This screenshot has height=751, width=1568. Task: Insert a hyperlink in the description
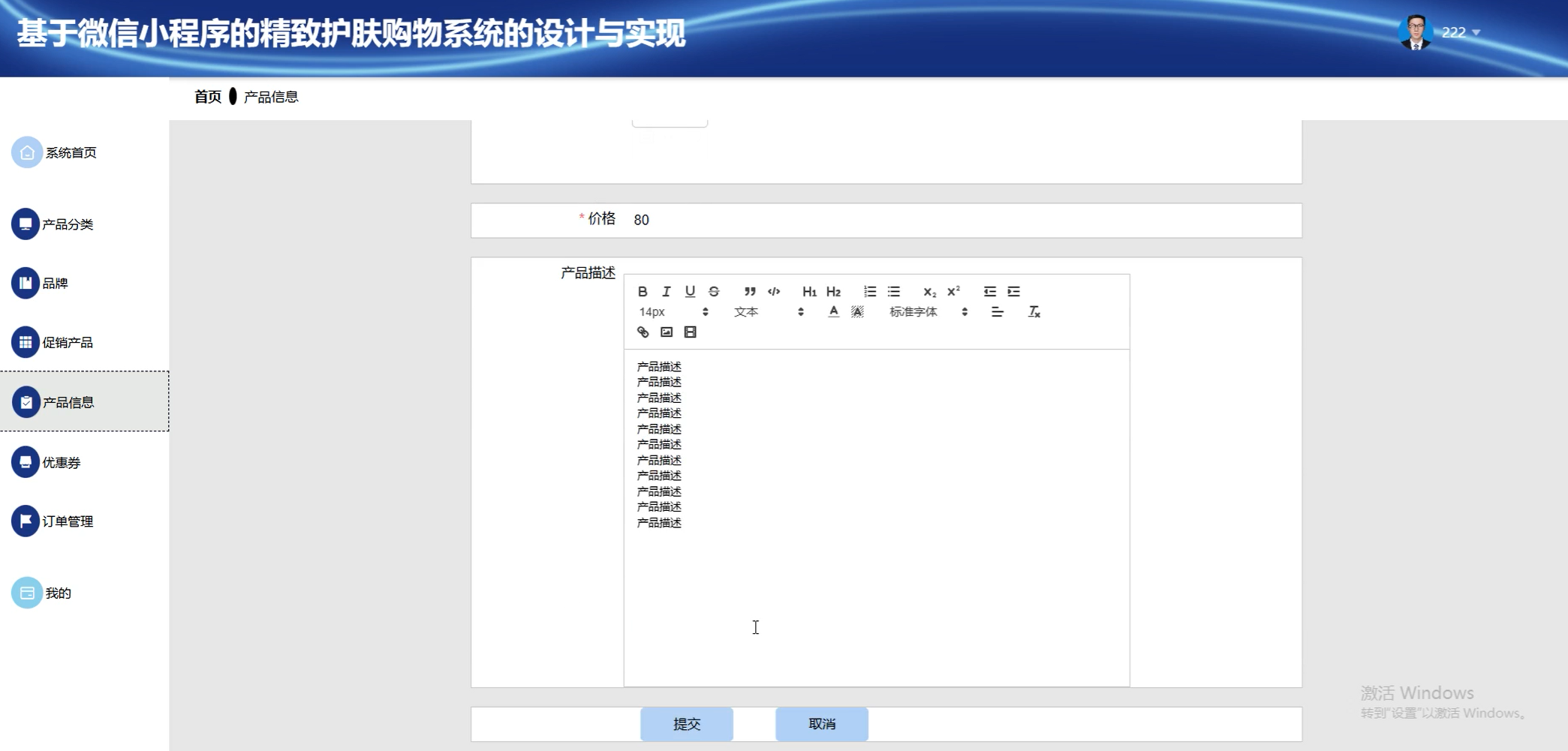[643, 332]
